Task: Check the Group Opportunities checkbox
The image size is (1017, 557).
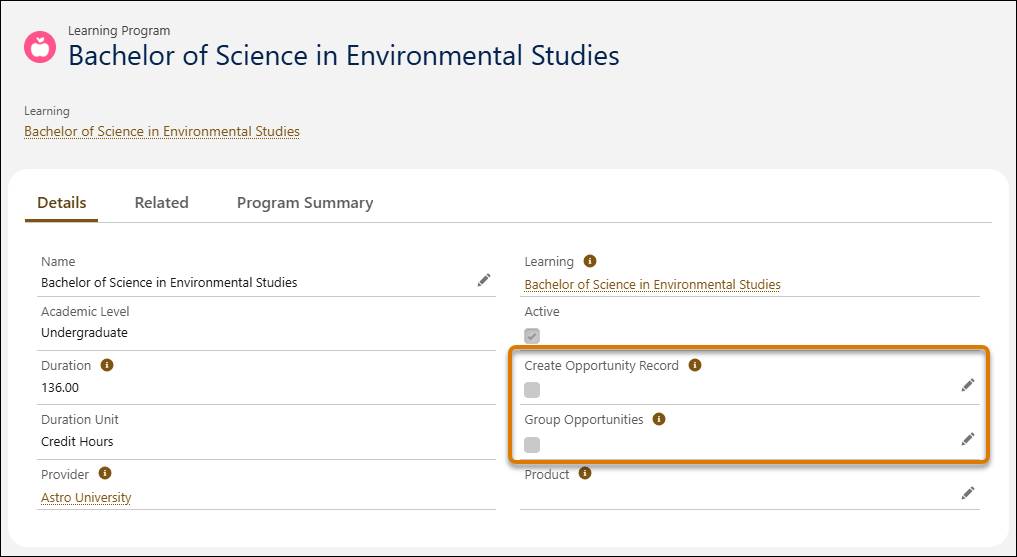Action: coord(532,444)
